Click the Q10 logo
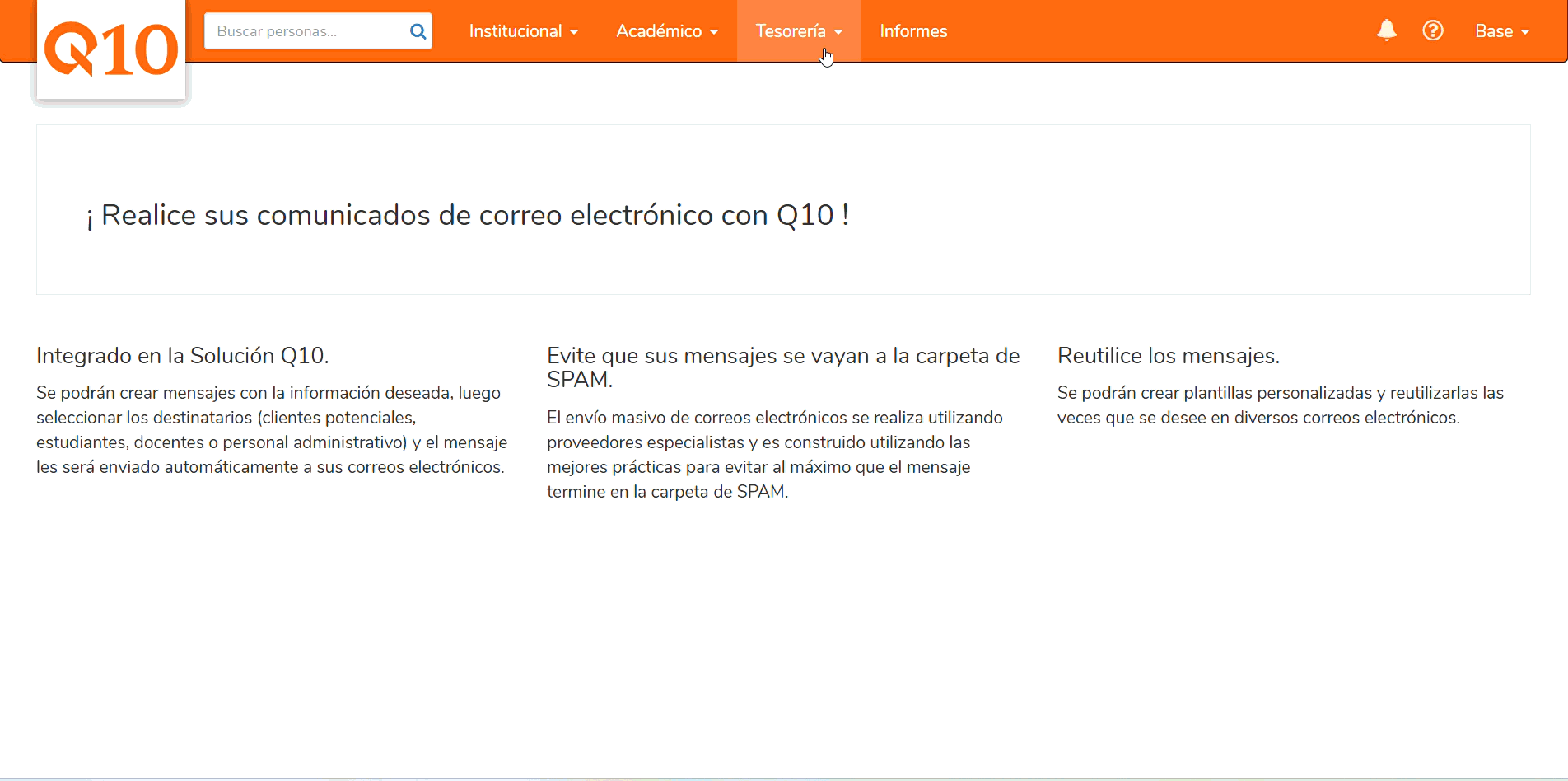The width and height of the screenshot is (1568, 781). pos(111,49)
